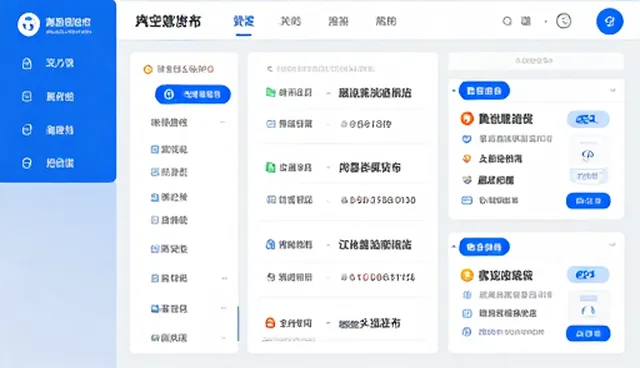Collapse the first right card using its small left triangle
The image size is (640, 368).
click(x=453, y=91)
